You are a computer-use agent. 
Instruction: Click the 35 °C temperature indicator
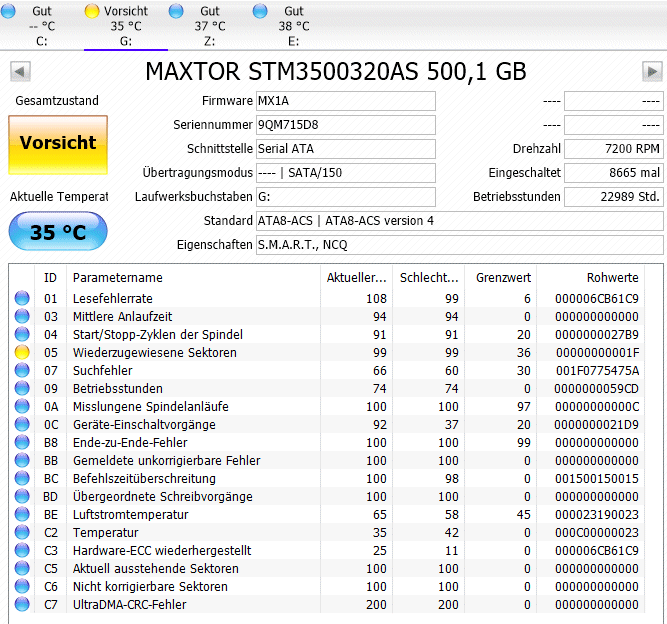click(x=58, y=232)
